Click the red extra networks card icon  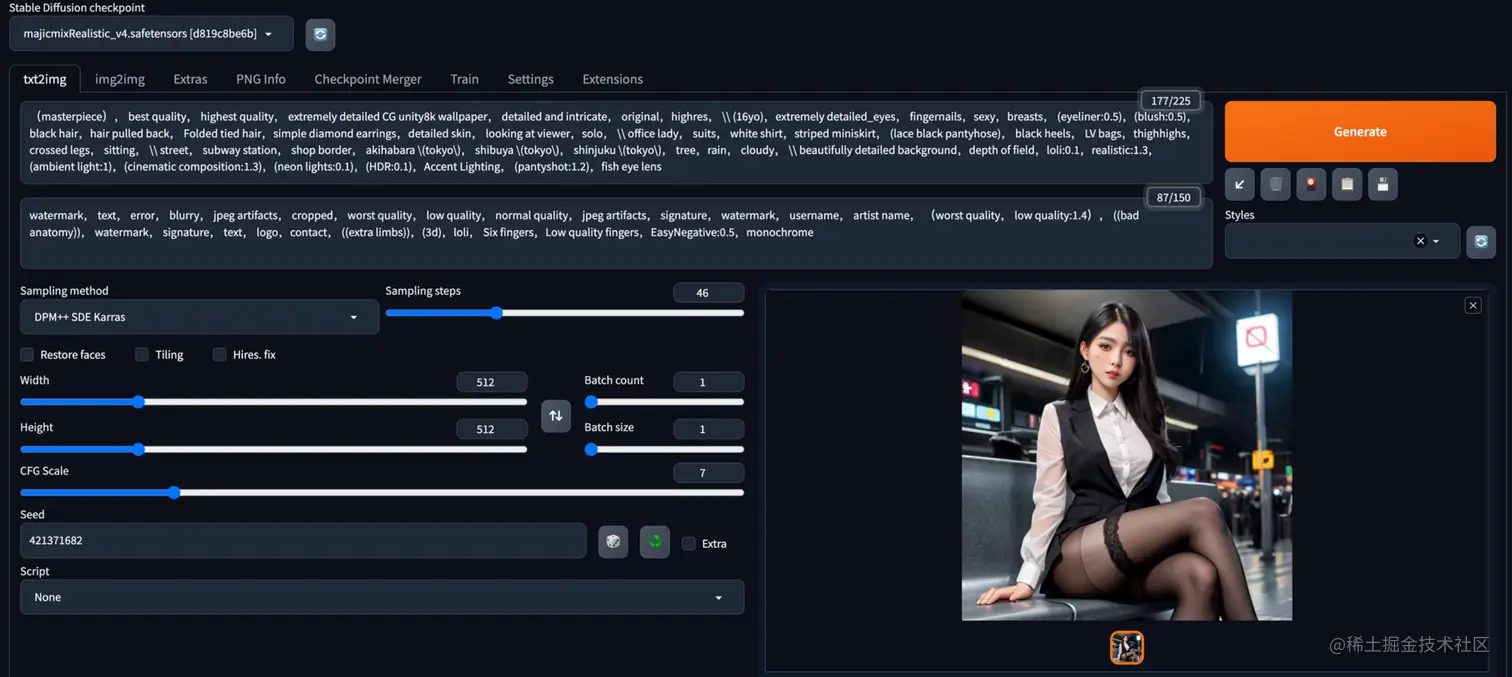point(1311,184)
